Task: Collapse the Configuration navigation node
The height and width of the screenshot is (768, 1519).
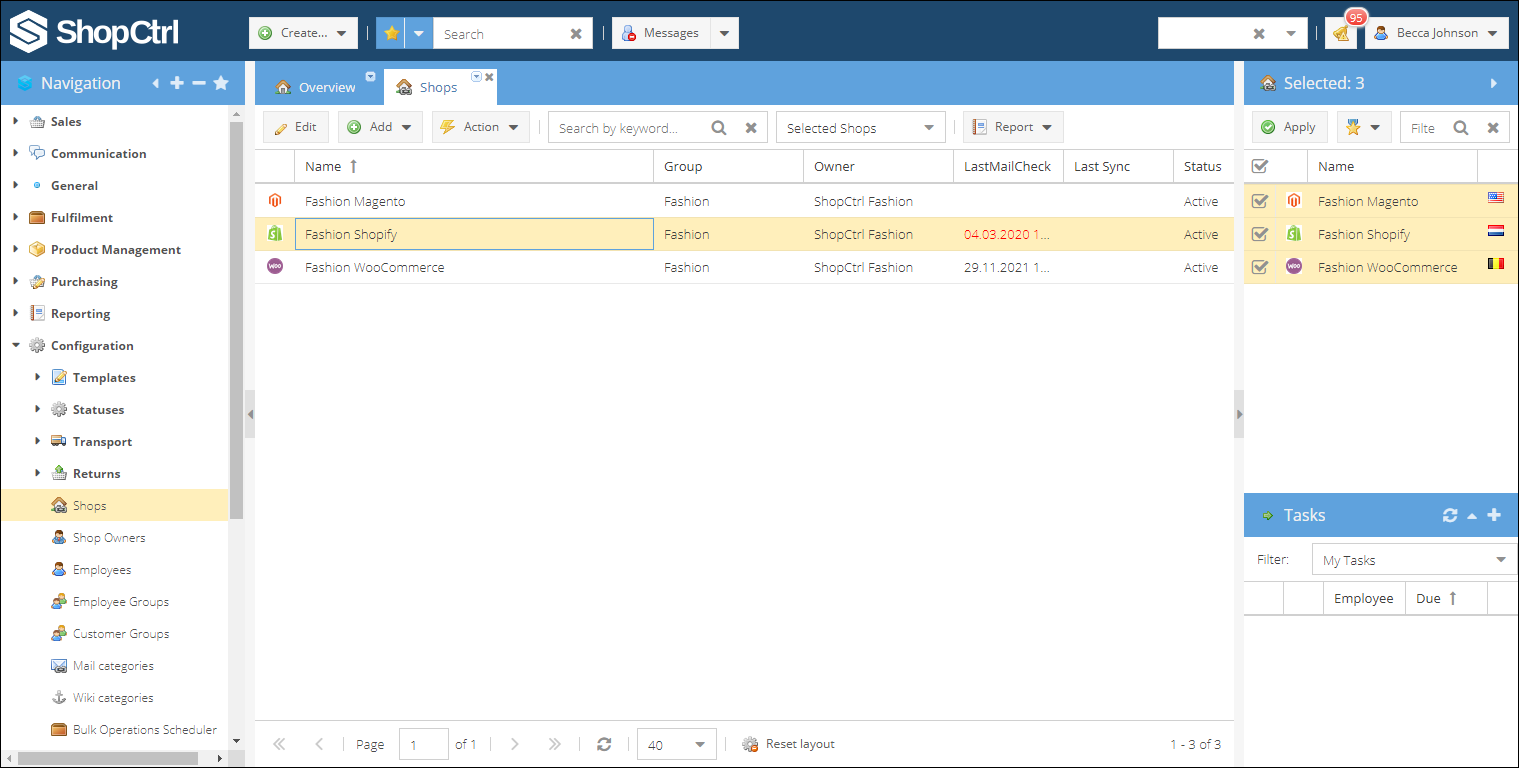Action: click(15, 345)
